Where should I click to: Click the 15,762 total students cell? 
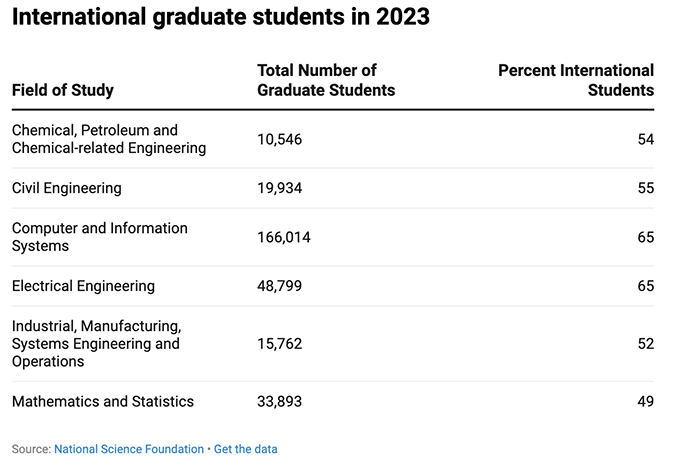[x=280, y=344]
